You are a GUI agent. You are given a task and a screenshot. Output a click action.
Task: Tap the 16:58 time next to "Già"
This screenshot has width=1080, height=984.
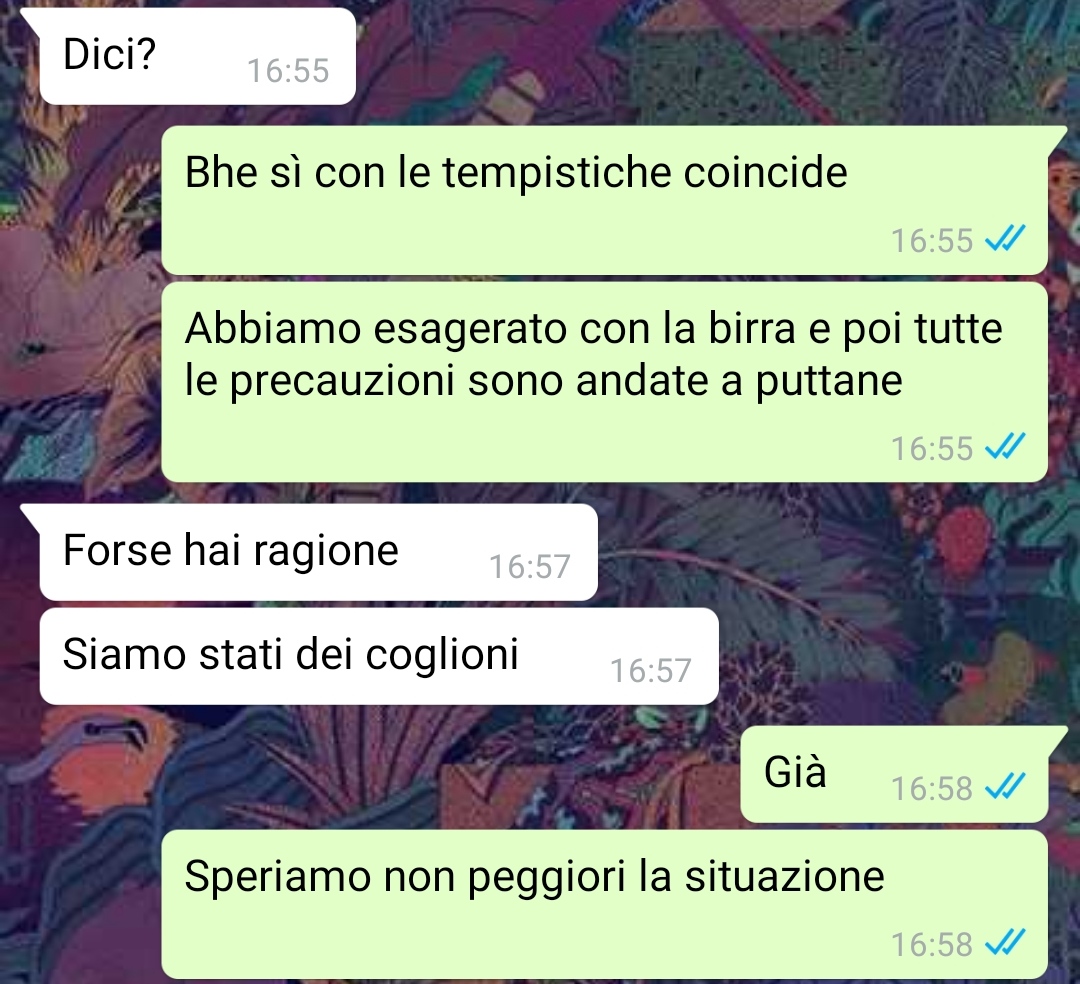pyautogui.click(x=932, y=788)
